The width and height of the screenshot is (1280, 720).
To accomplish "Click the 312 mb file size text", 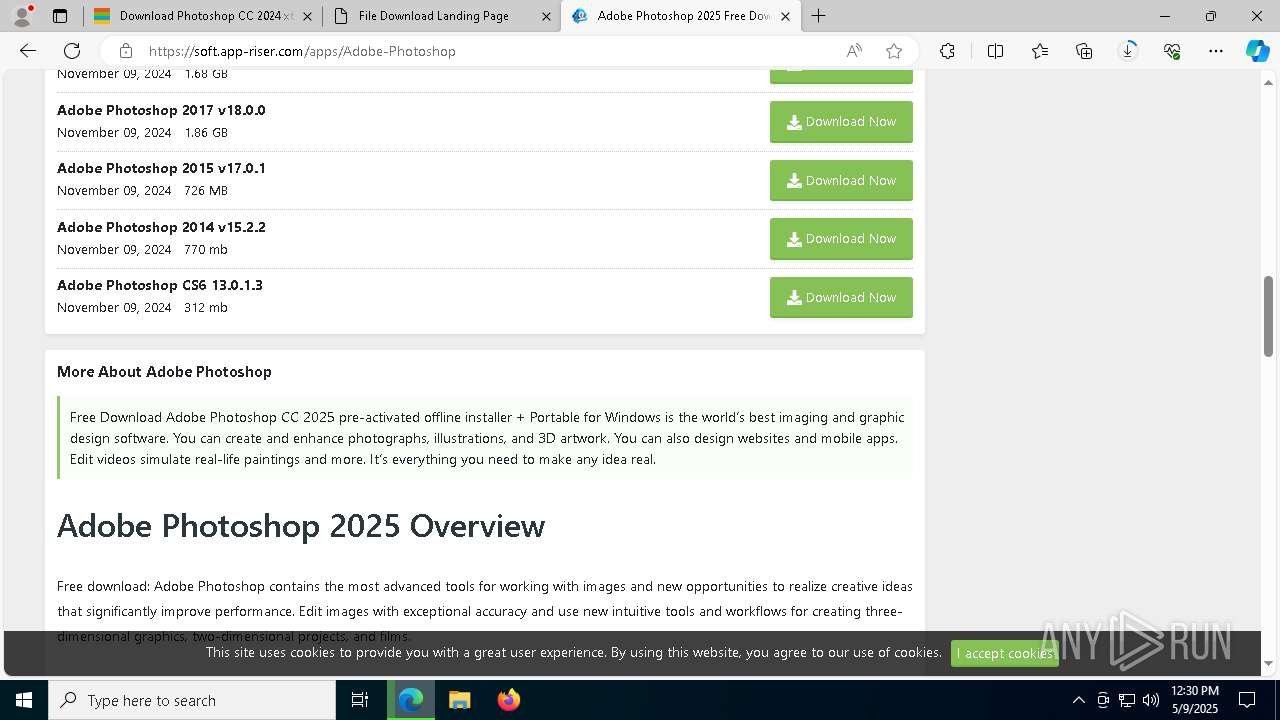I will point(206,307).
